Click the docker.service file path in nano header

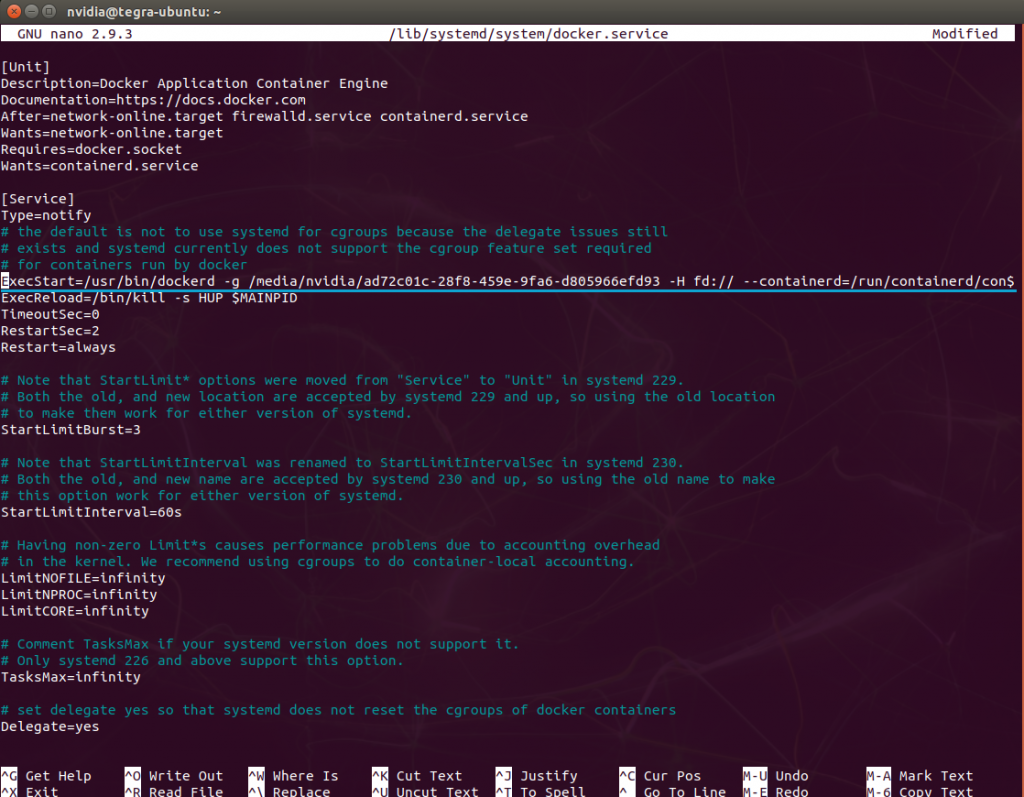(528, 34)
